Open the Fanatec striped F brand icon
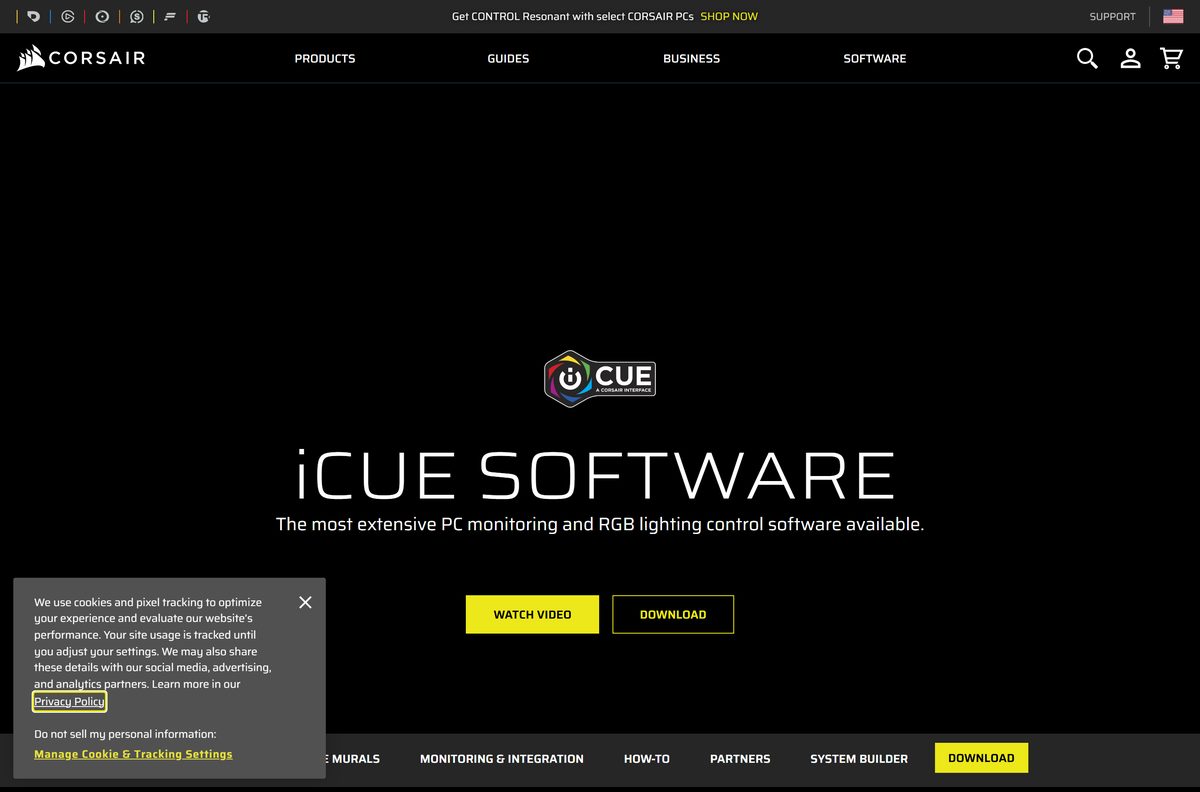The image size is (1200, 792). coord(170,17)
